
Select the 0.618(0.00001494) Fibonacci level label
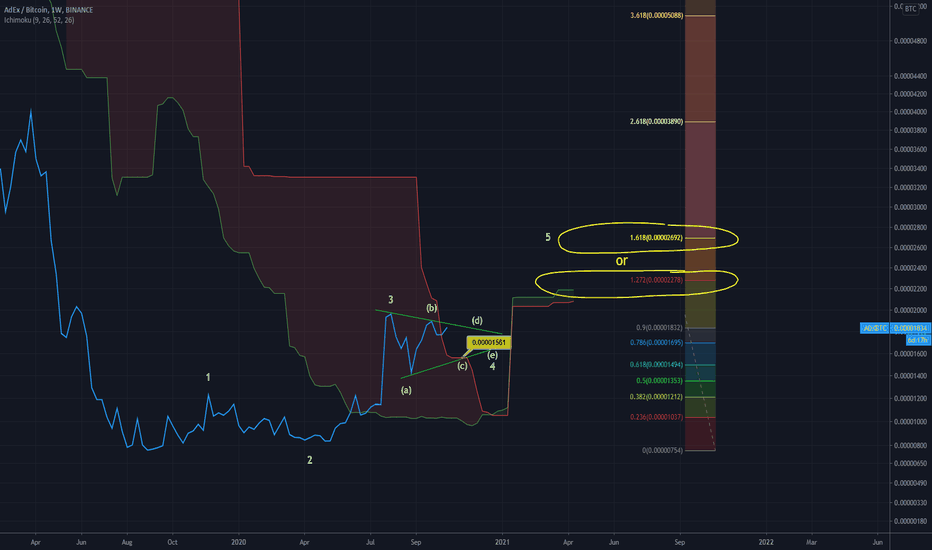pyautogui.click(x=657, y=364)
